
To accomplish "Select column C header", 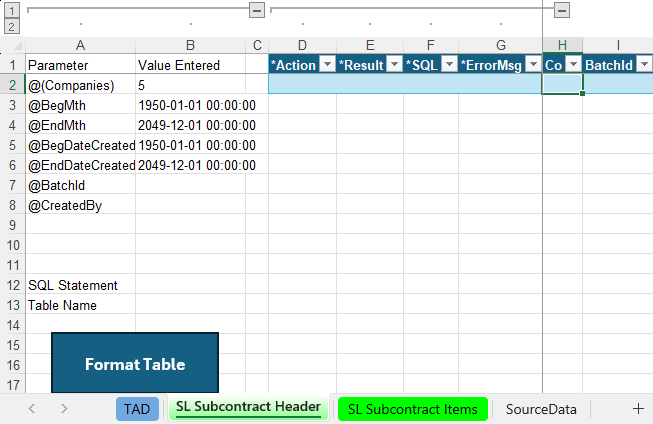I will pos(257,45).
